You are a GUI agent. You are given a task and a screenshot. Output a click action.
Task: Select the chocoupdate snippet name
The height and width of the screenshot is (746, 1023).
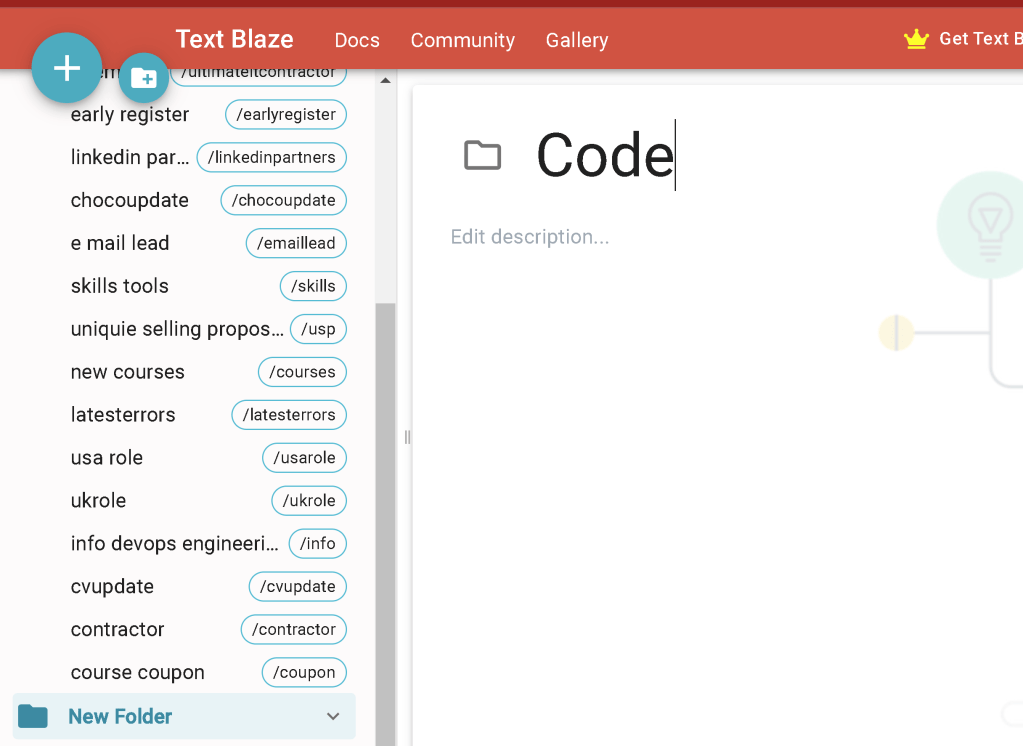[130, 200]
